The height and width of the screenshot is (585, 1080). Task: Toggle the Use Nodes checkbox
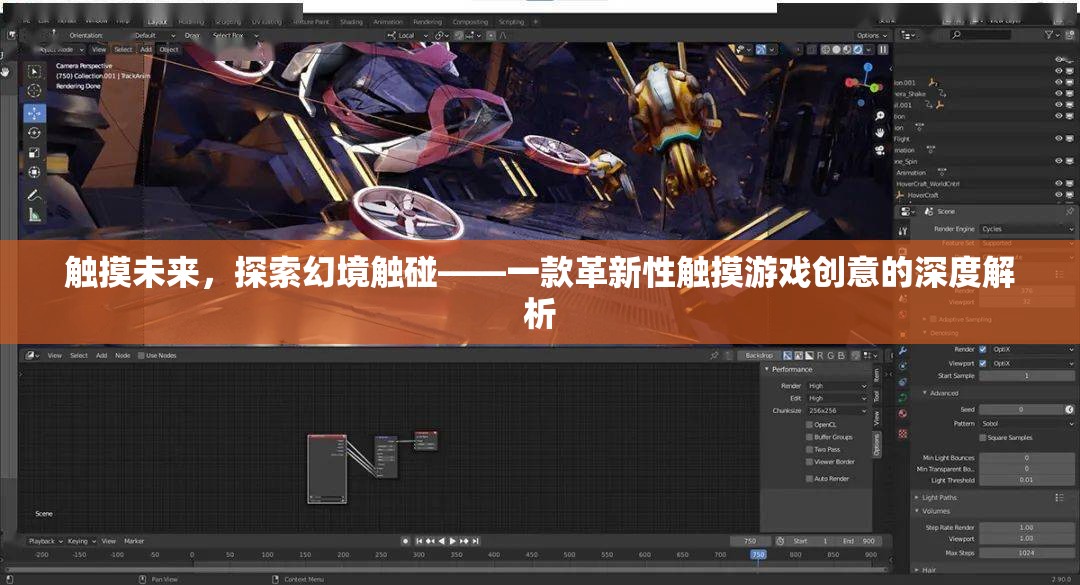click(141, 356)
